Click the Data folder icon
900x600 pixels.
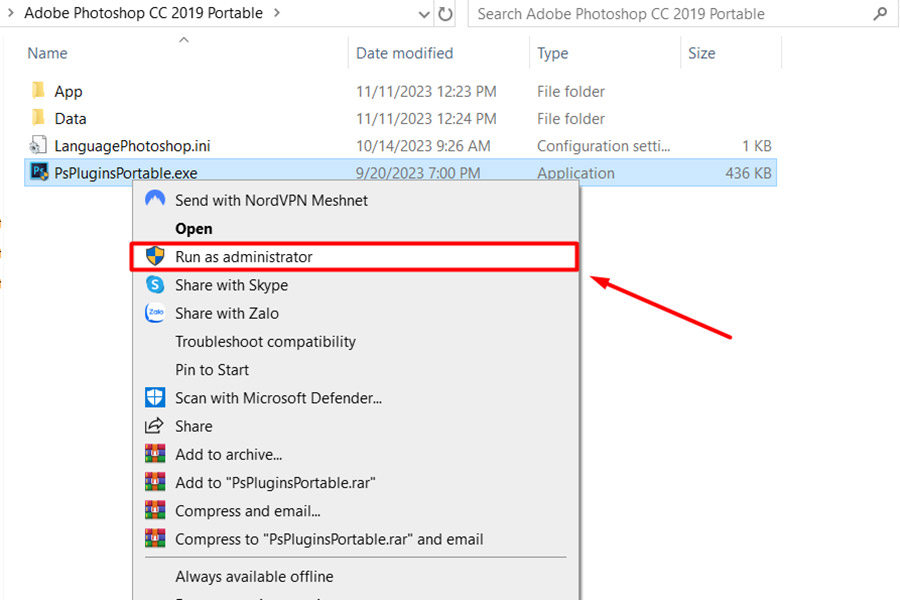coord(38,117)
